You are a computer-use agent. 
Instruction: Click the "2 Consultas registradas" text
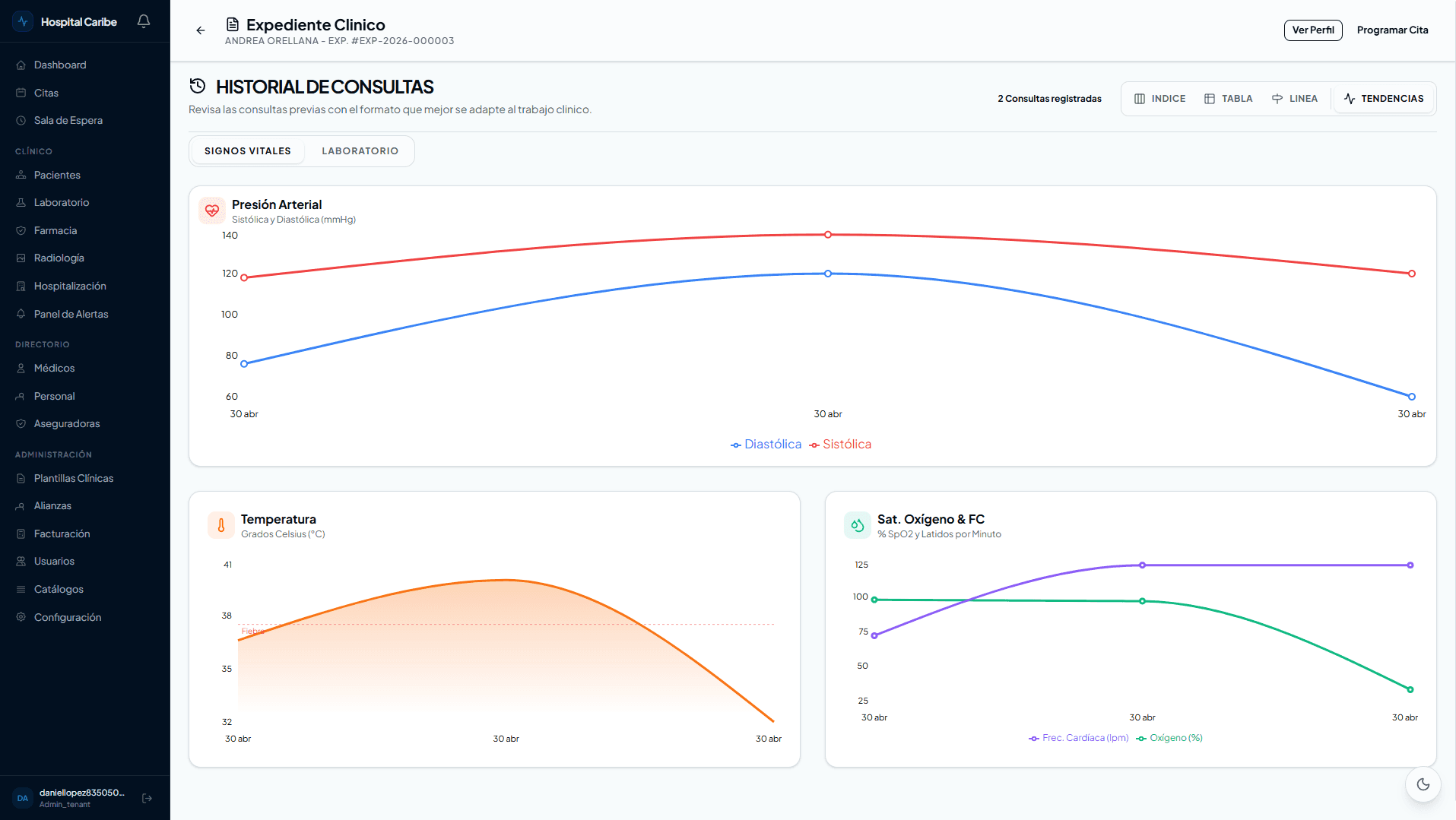[1049, 99]
